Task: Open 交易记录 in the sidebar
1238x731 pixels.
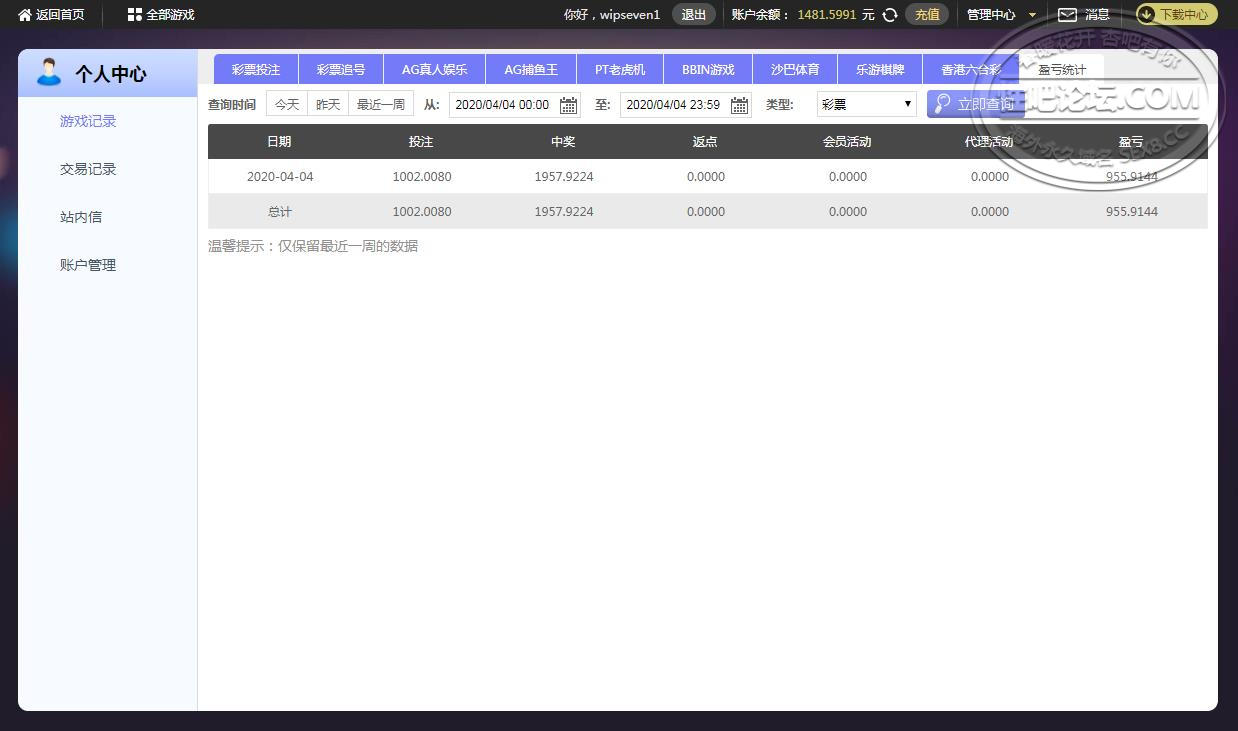Action: [x=88, y=169]
